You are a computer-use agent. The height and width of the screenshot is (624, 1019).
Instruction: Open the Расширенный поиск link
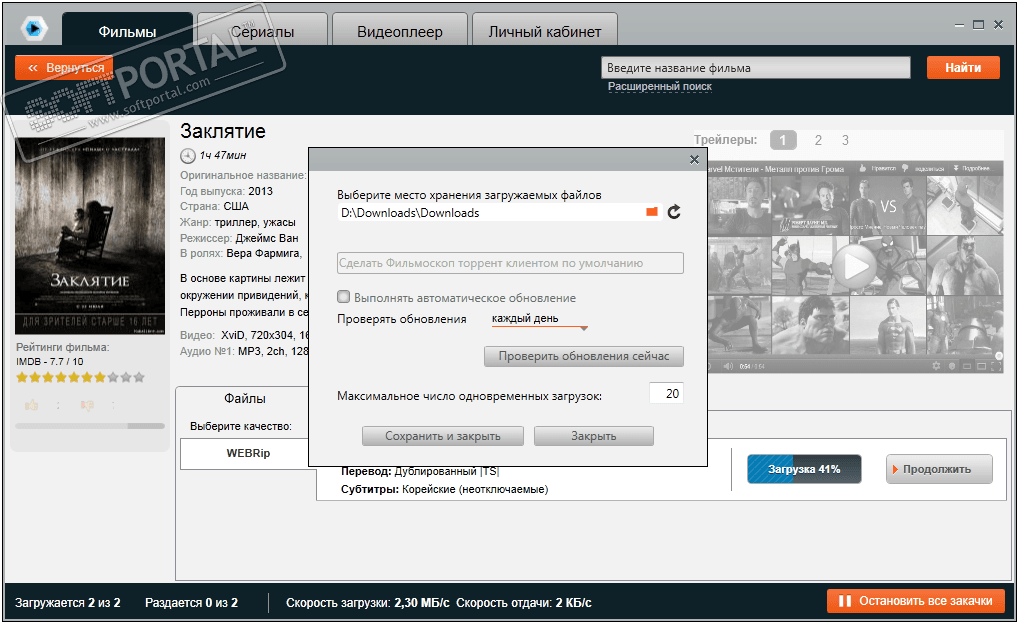(x=660, y=86)
